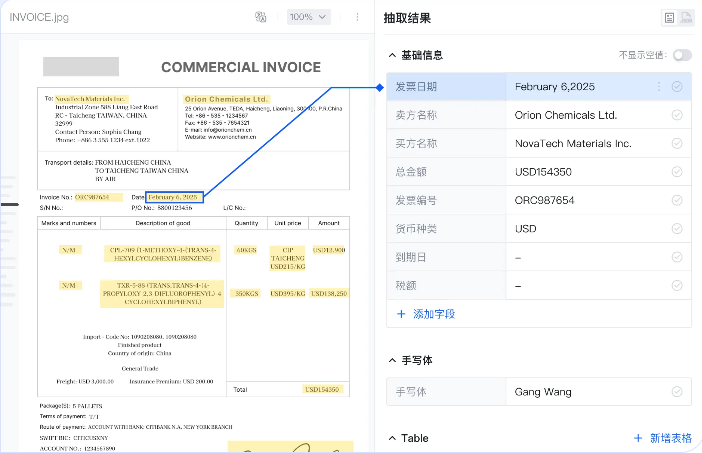Collapse the 基础信息 section

coord(391,55)
